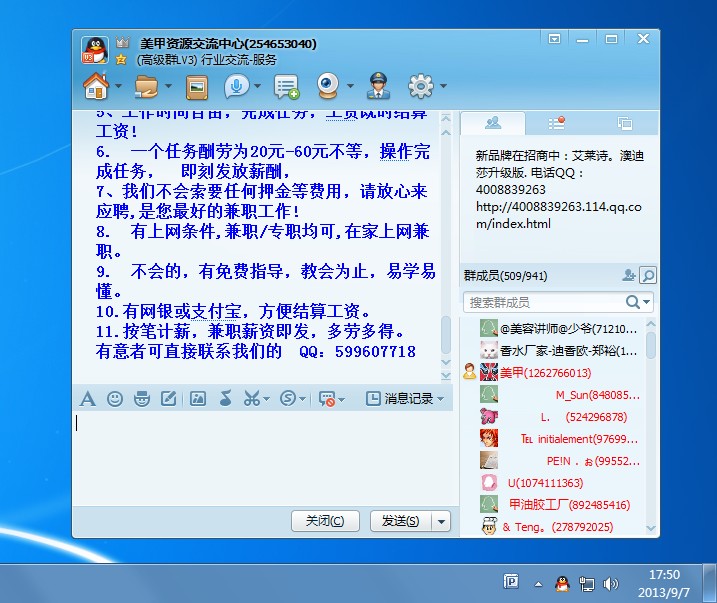Screen dimensions: 717x603
Task: Click the font style 'A' icon
Action: click(x=87, y=399)
